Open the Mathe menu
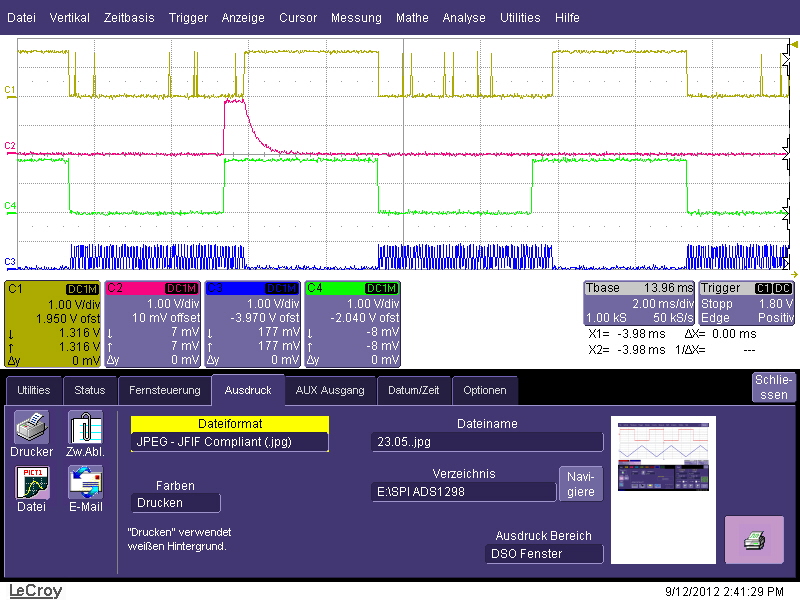 411,17
